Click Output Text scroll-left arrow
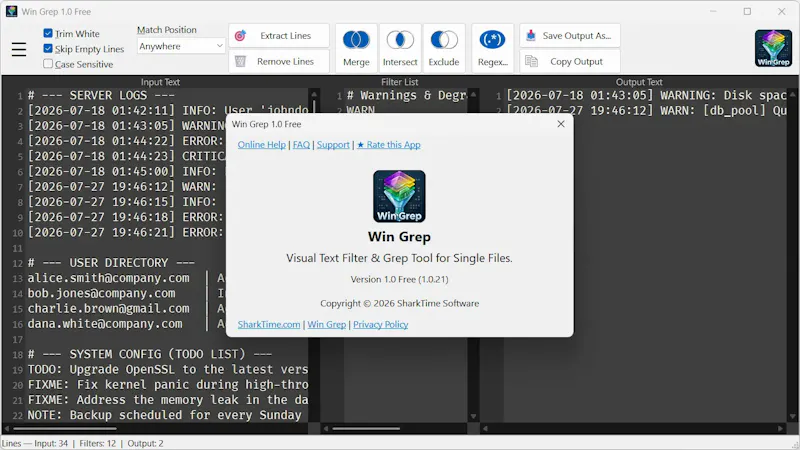The image size is (800, 450). tap(485, 429)
